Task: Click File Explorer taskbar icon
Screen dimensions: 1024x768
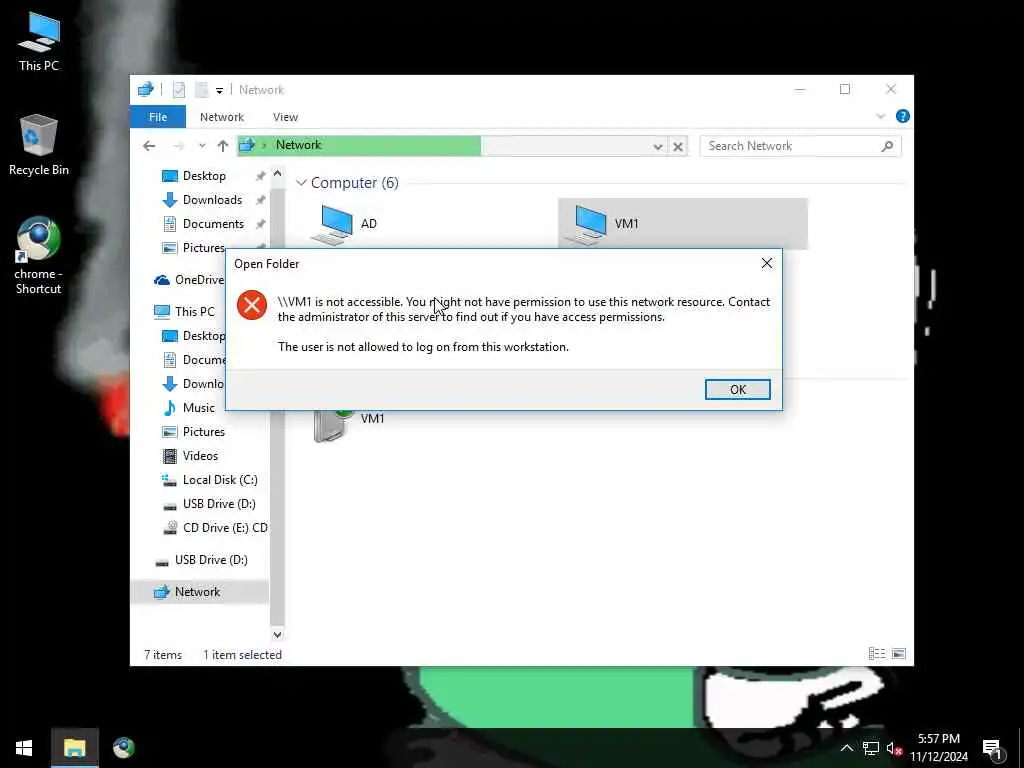Action: pyautogui.click(x=74, y=748)
